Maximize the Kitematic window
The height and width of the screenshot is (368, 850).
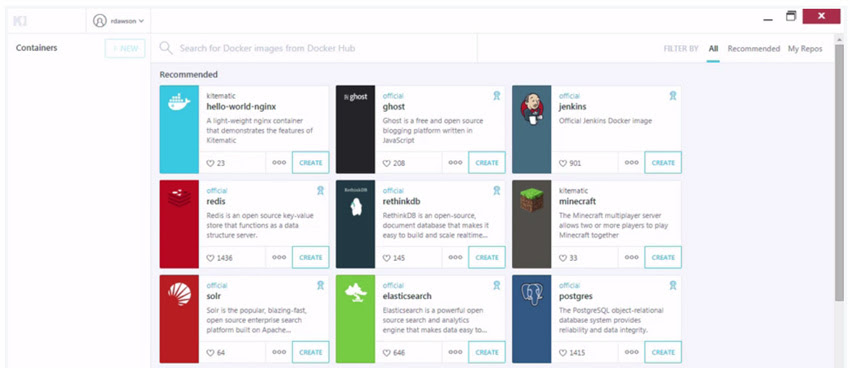[791, 16]
